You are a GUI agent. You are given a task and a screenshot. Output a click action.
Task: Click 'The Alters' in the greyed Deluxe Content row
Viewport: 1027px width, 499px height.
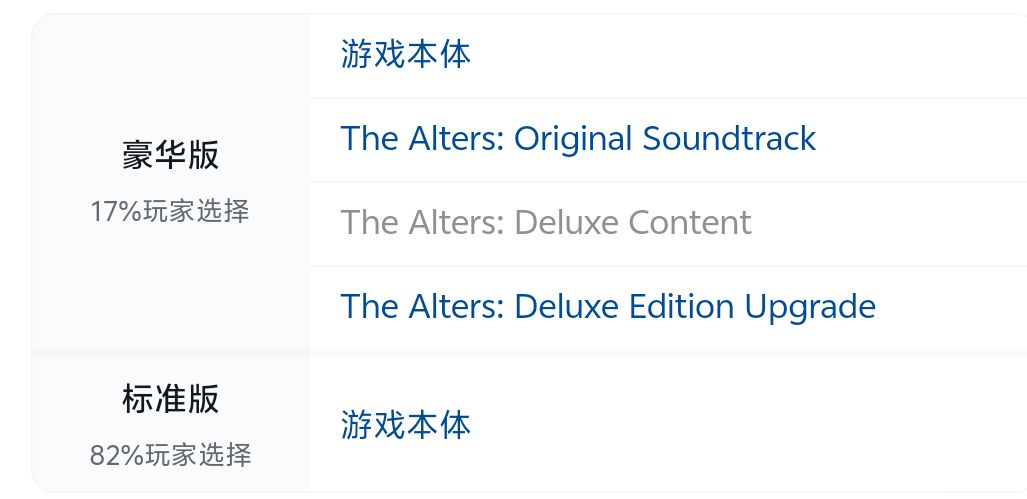[x=421, y=222]
